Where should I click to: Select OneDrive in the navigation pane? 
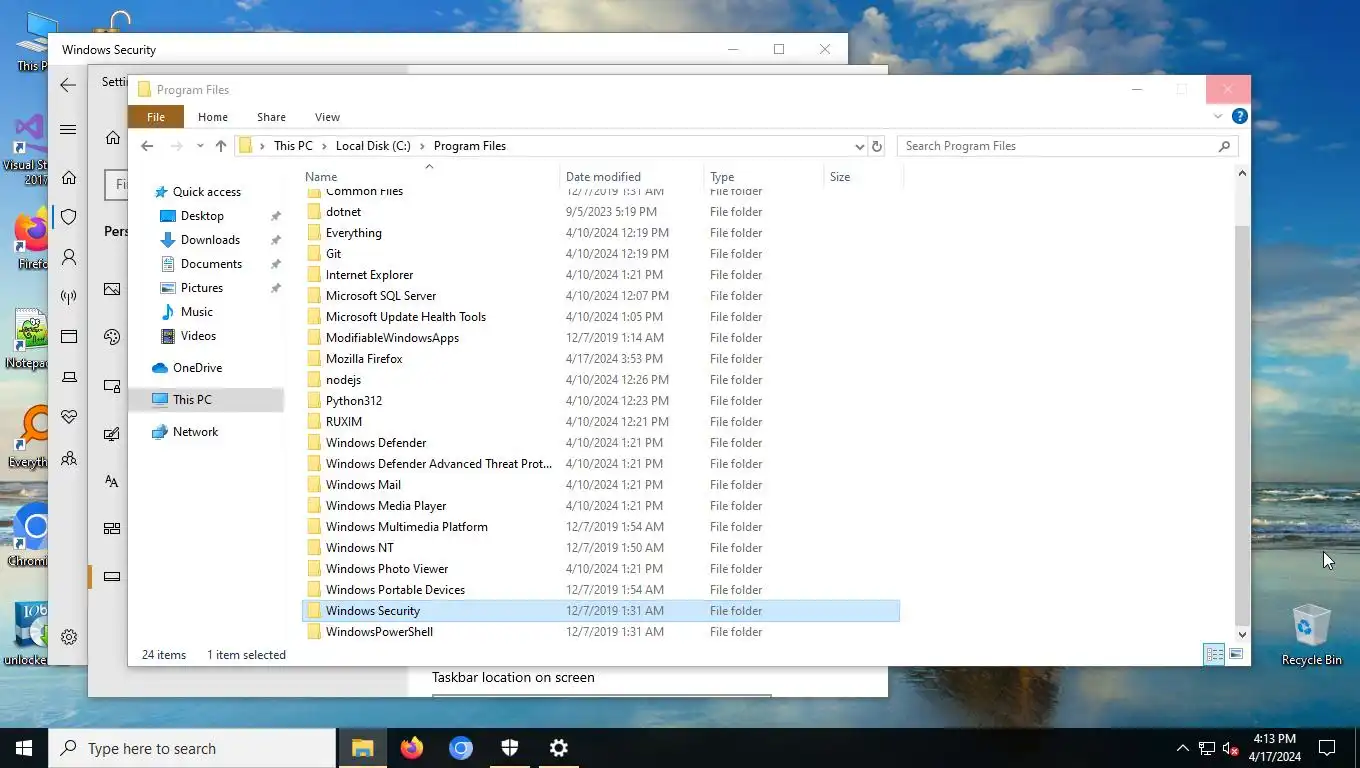[197, 368]
